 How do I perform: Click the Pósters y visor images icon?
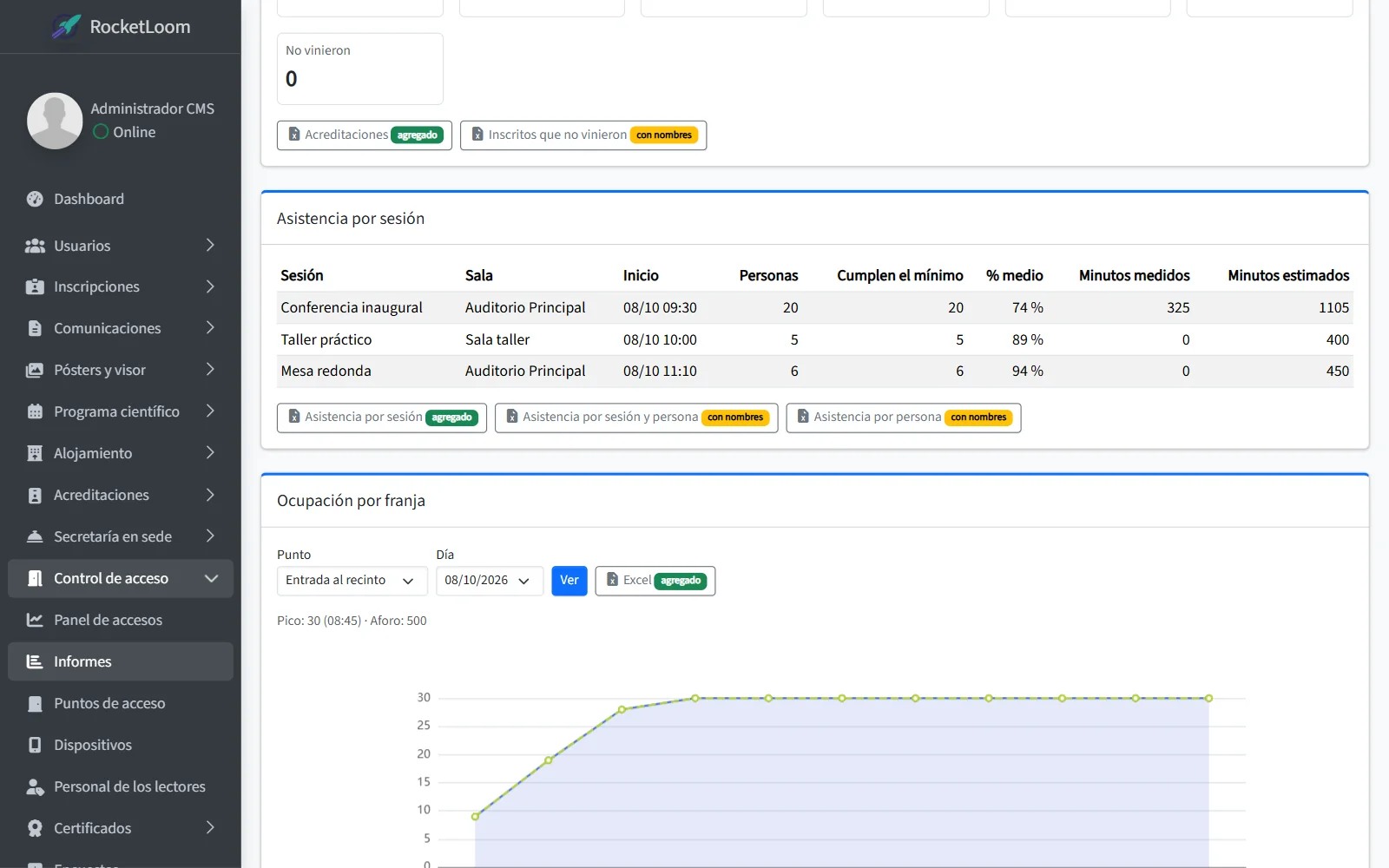coord(35,370)
